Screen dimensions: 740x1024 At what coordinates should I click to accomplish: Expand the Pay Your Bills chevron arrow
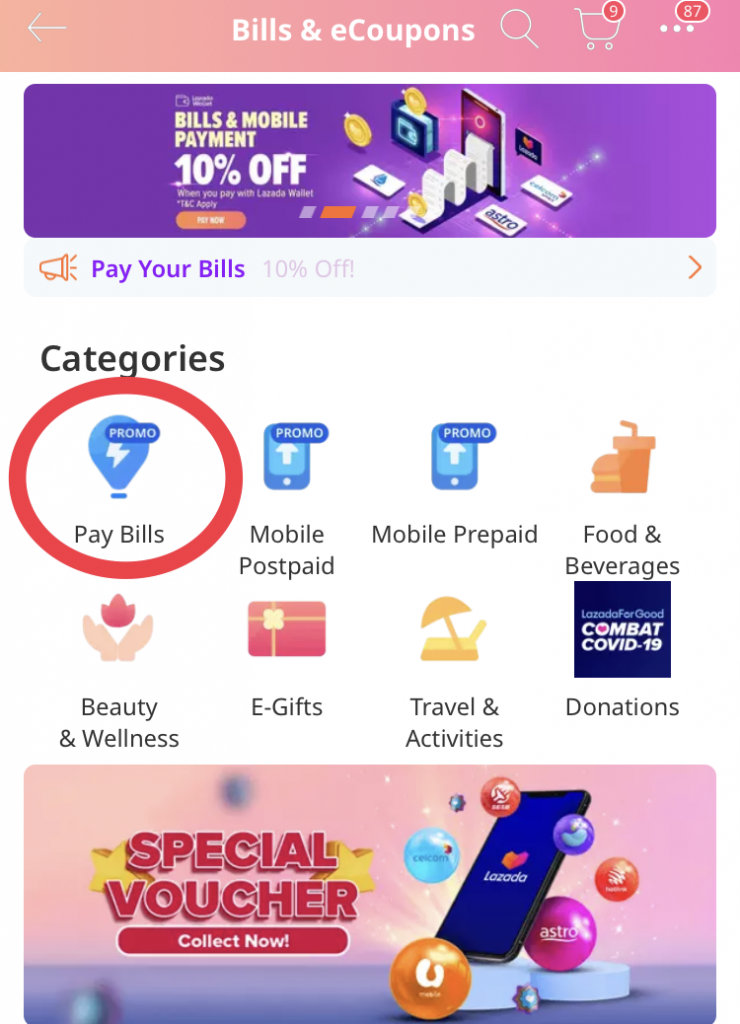[695, 268]
